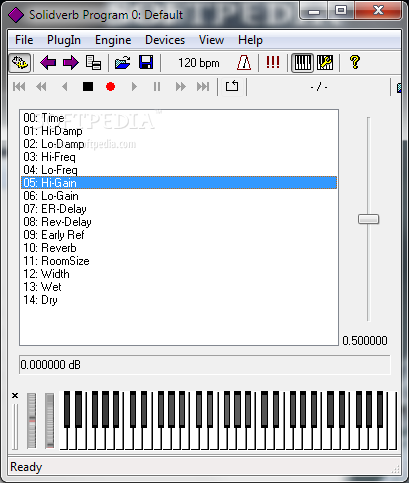
Task: Click the pitch bend wheel left strip
Action: click(x=32, y=421)
